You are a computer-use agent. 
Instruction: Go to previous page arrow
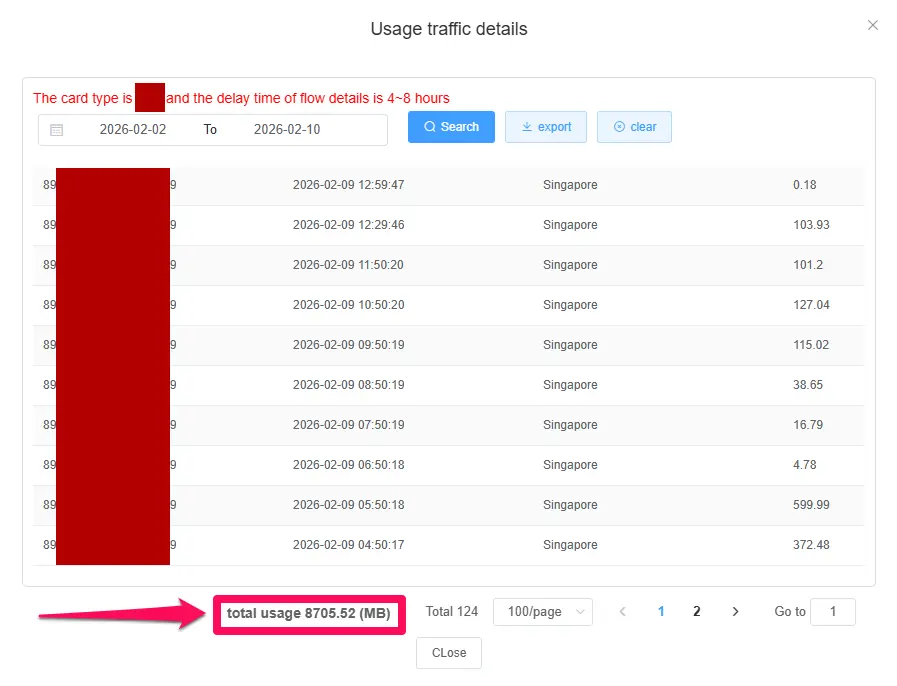point(623,612)
